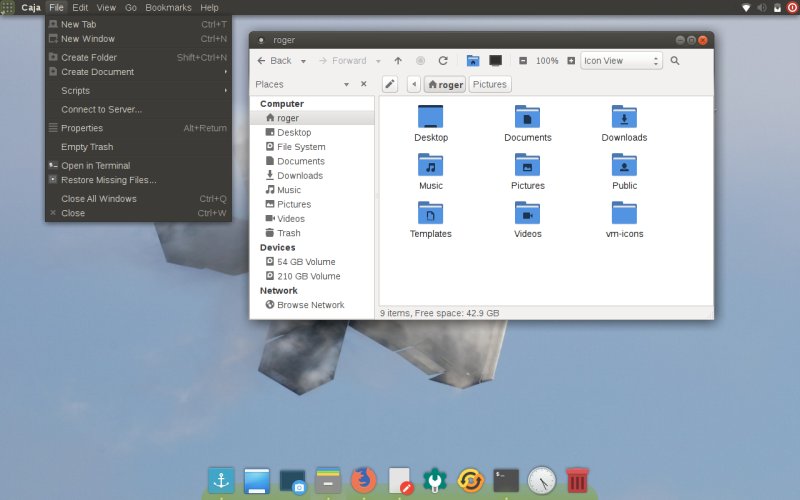Close the Places side pane

click(x=363, y=85)
